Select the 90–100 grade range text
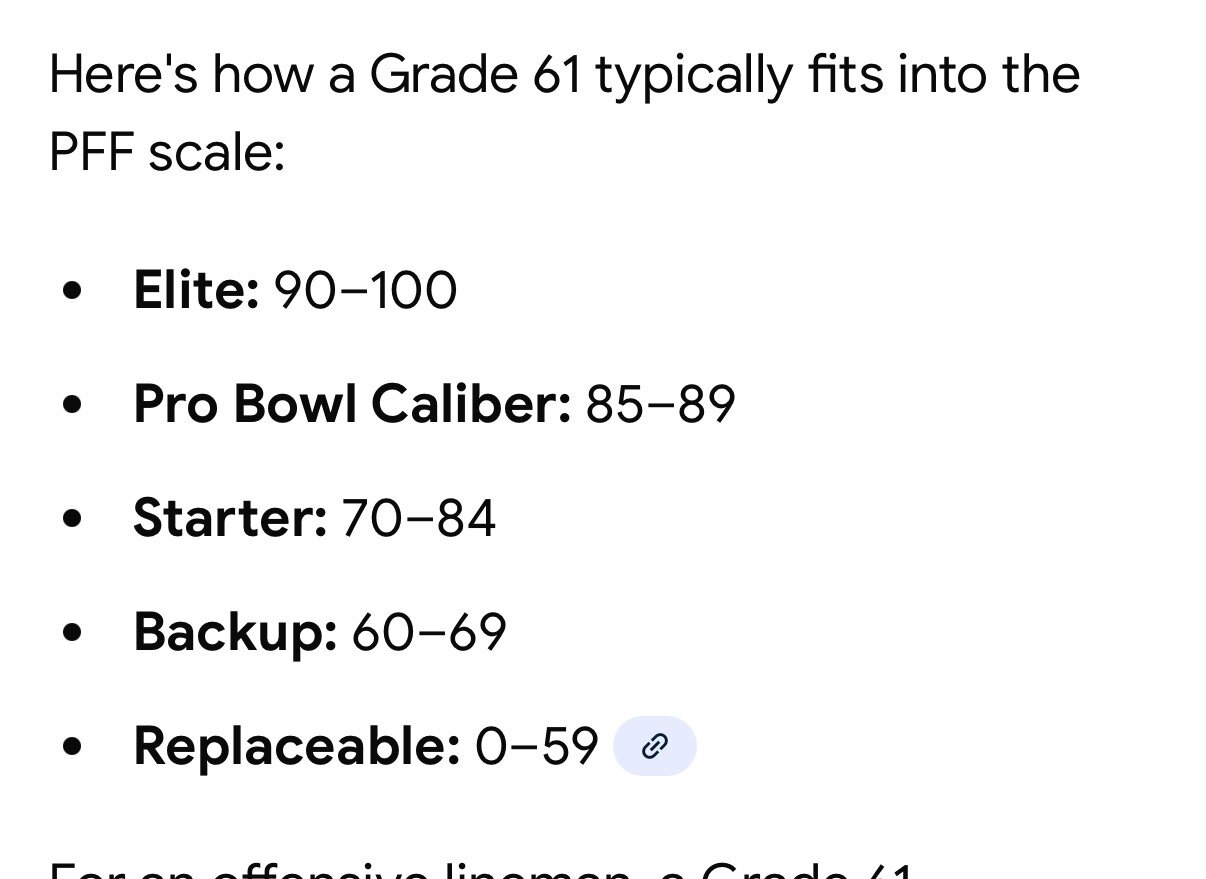 (x=365, y=291)
